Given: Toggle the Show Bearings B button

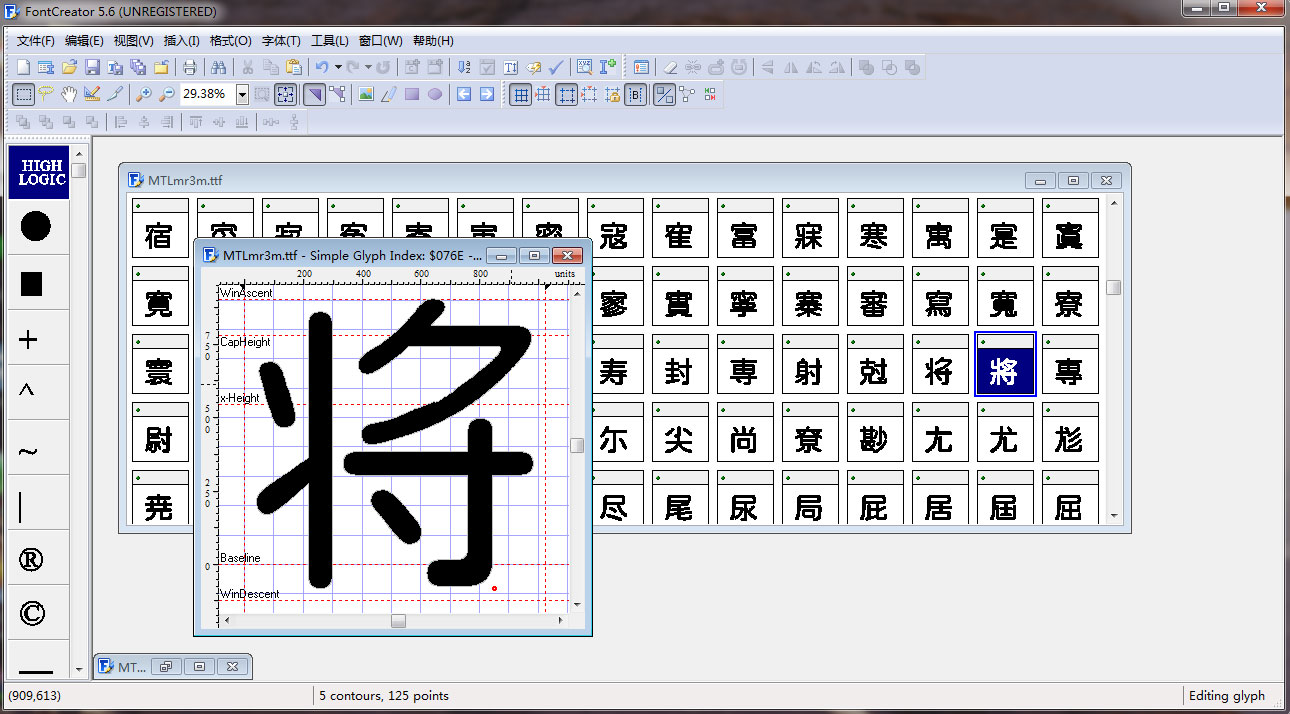Looking at the screenshot, I should [636, 94].
